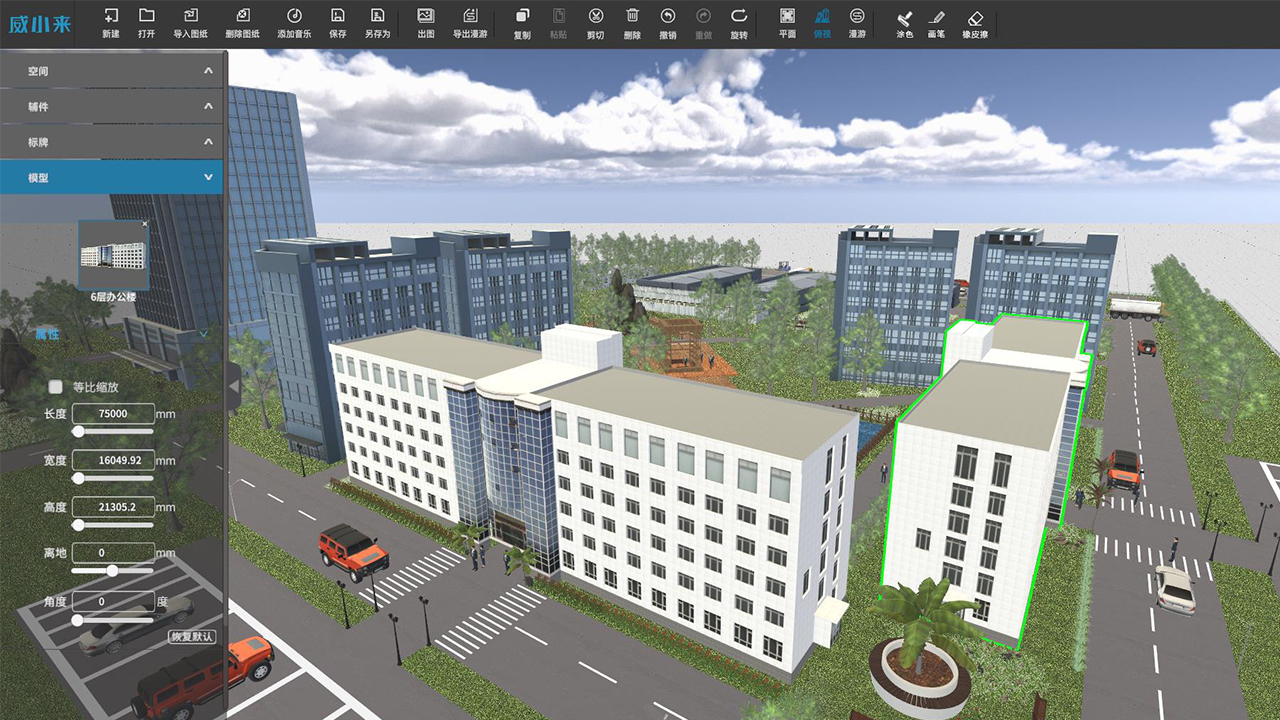1280x720 pixels.
Task: Select the 模型 section header
Action: point(113,177)
